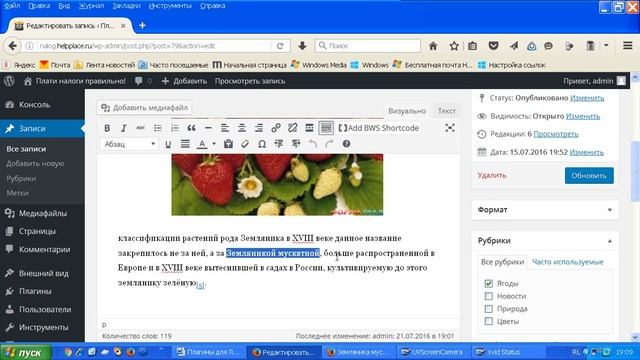Open text color dropdown arrow

point(214,144)
